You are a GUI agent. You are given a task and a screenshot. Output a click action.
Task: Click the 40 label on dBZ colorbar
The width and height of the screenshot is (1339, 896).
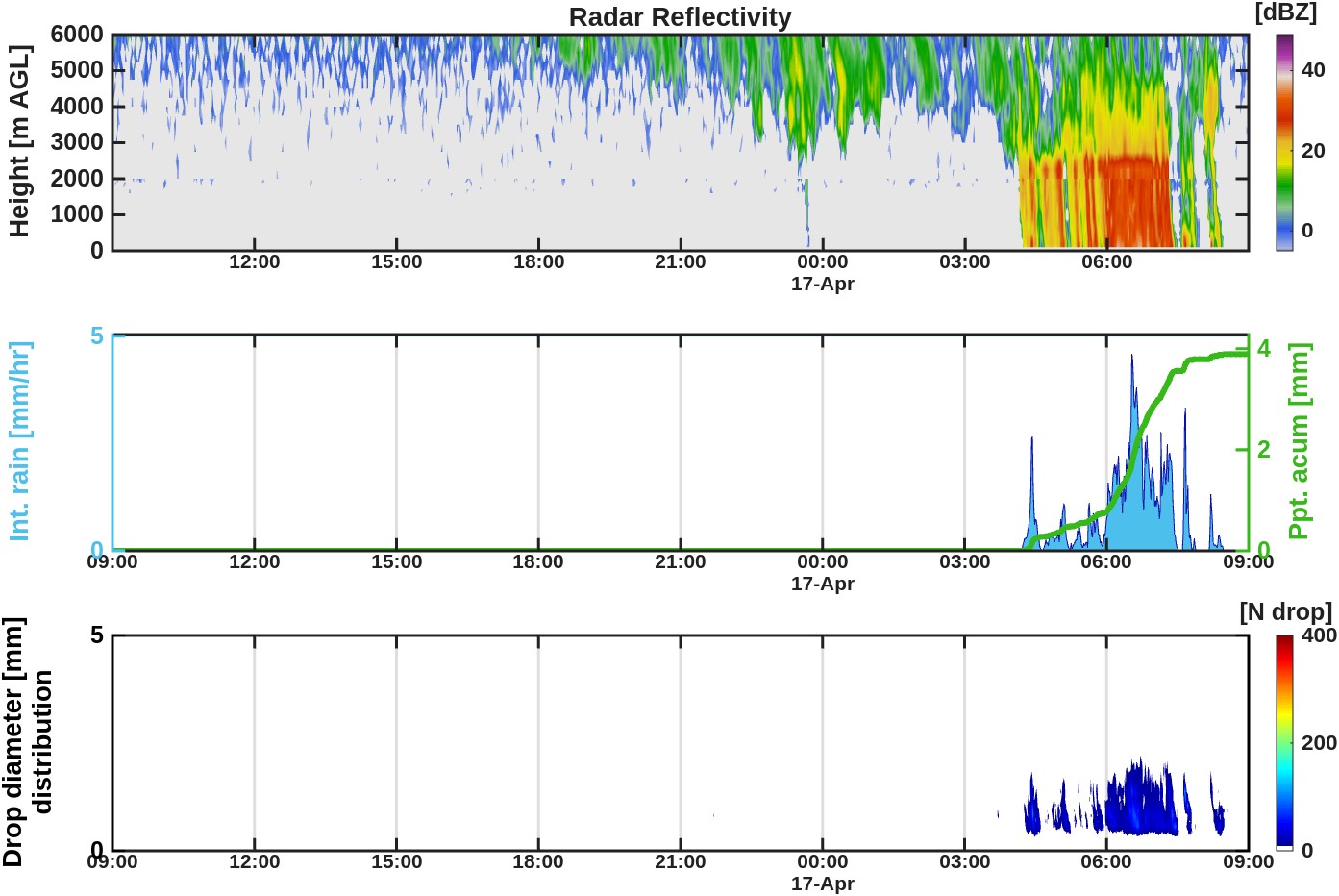click(x=1313, y=70)
